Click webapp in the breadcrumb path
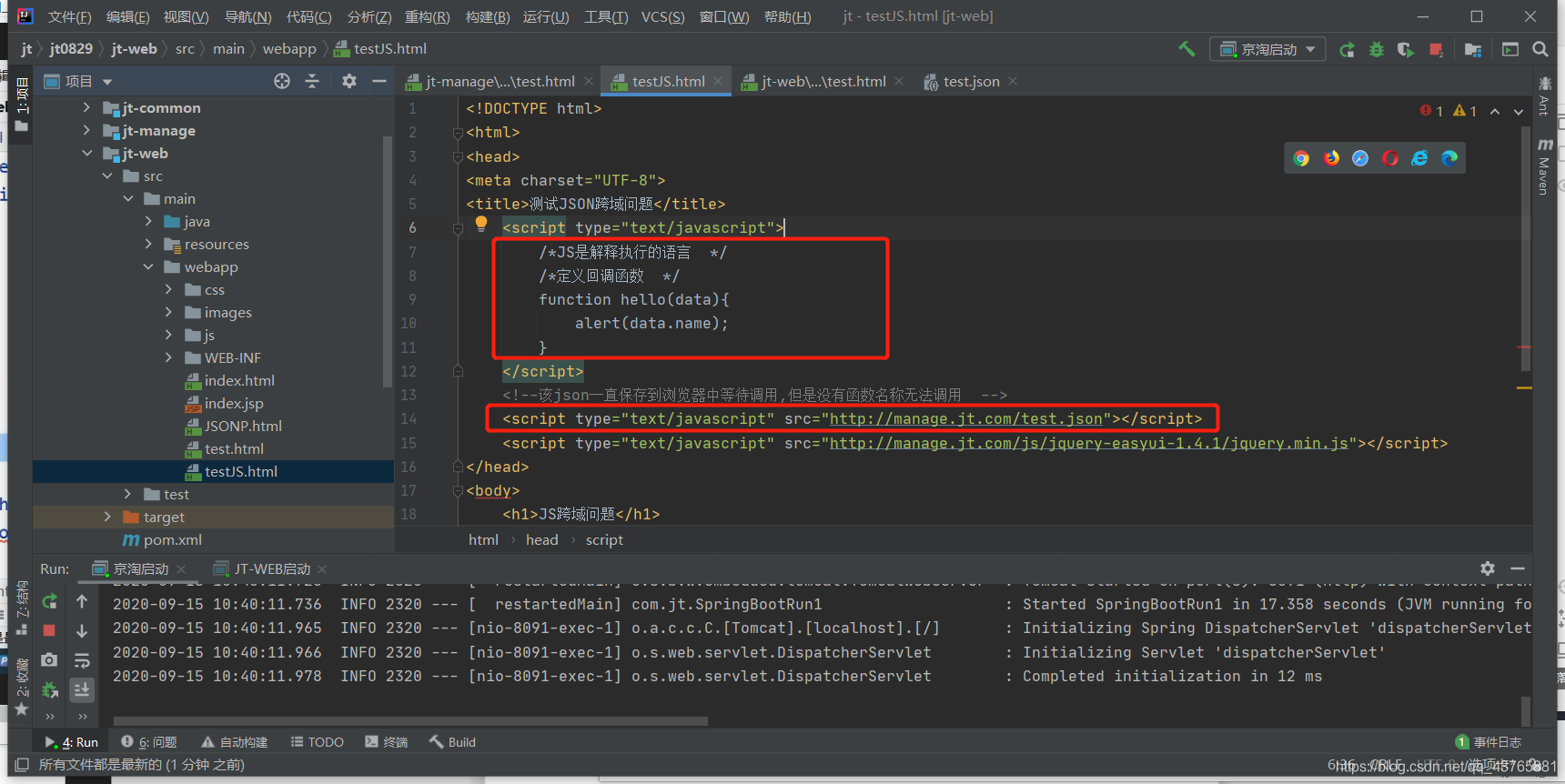The image size is (1565, 784). (289, 49)
